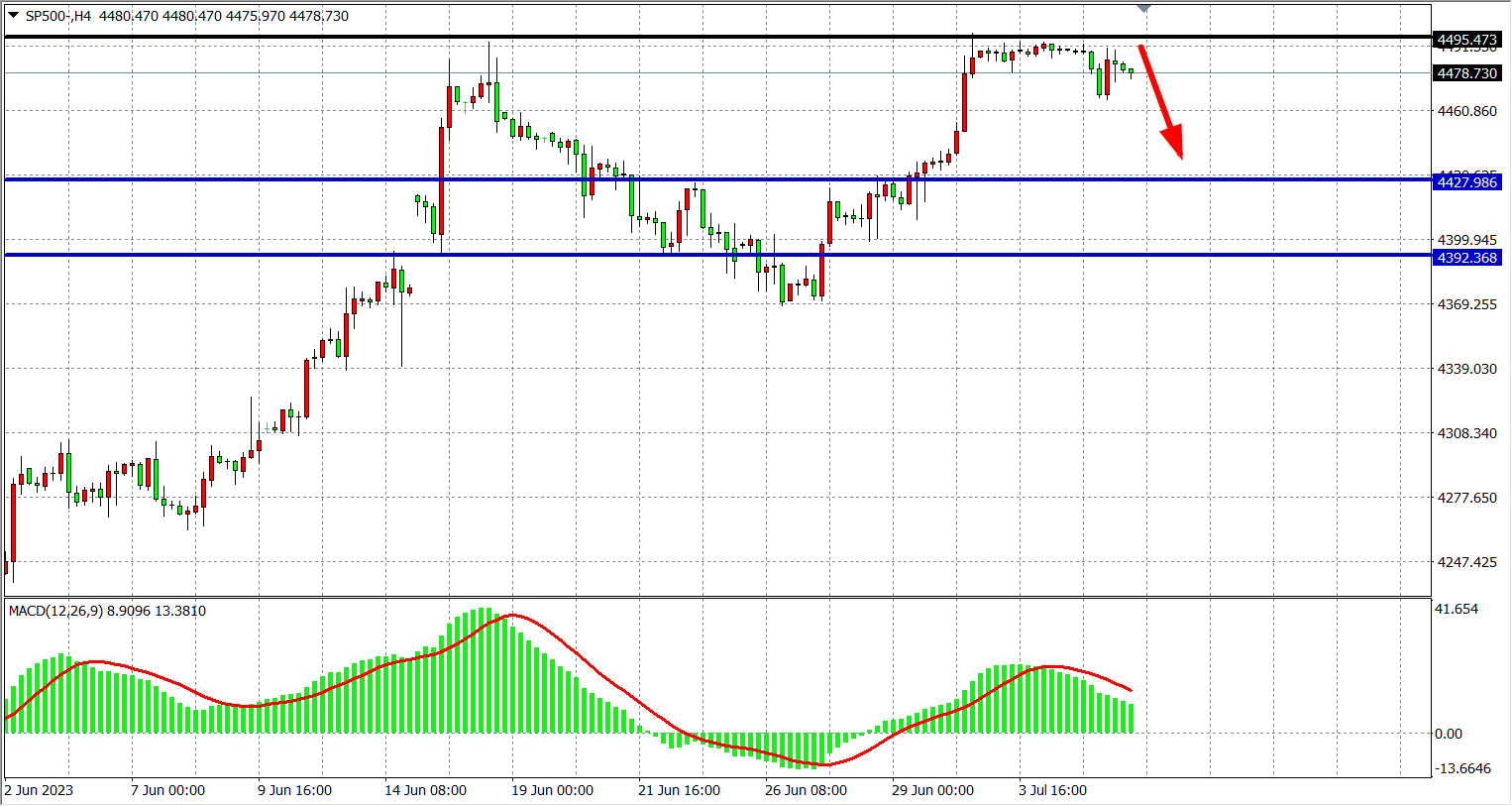The width and height of the screenshot is (1512, 806).
Task: Click the 2 Jun 2023 date label
Action: 39,790
